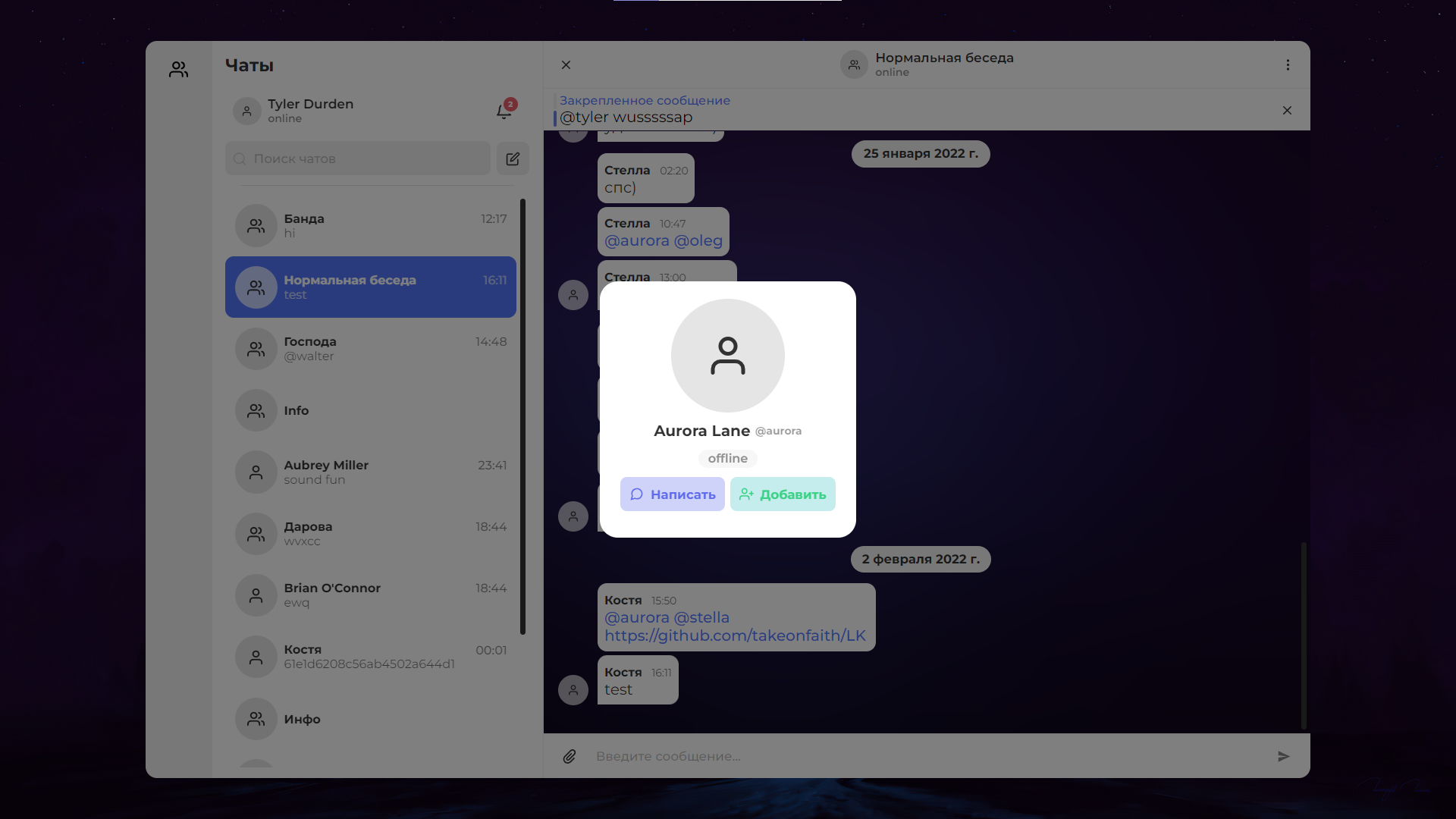Click the avatar next to Костя's test message
The height and width of the screenshot is (819, 1456).
pyautogui.click(x=573, y=690)
